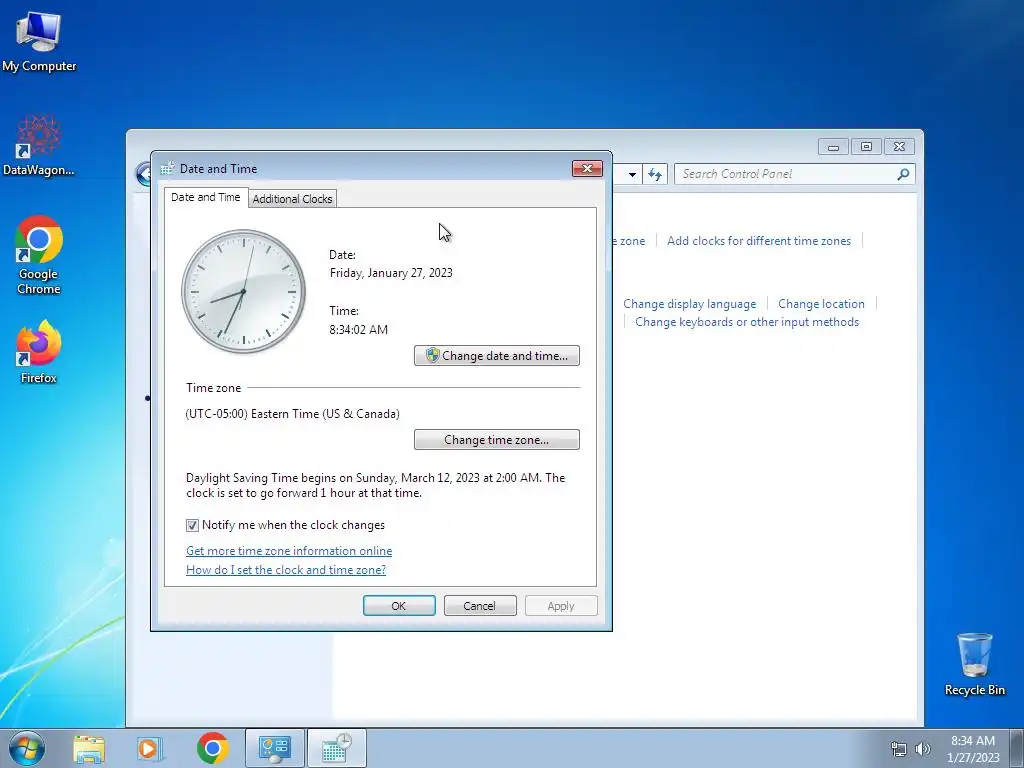This screenshot has height=768, width=1024.
Task: Launch Google Chrome from the desktop
Action: [39, 255]
